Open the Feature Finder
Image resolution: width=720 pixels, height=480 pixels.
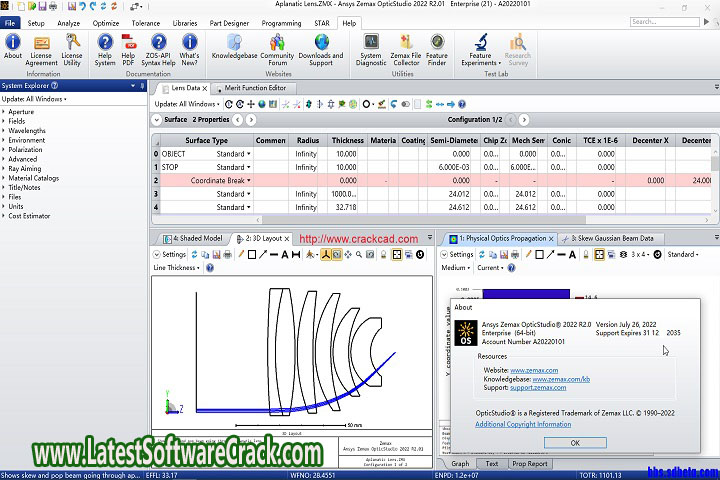[437, 50]
